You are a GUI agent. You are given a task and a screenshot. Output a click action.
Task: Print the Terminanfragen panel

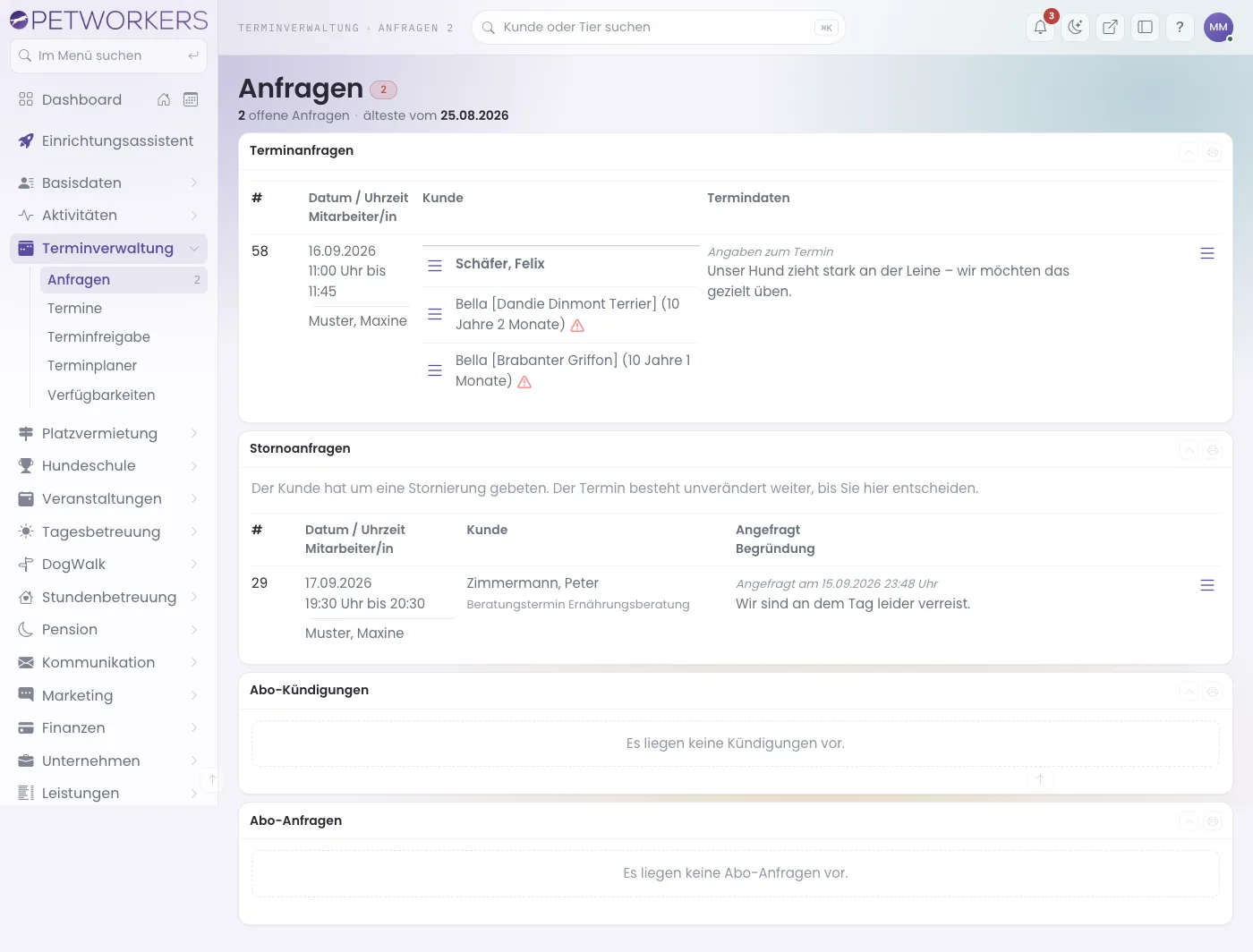pos(1213,152)
